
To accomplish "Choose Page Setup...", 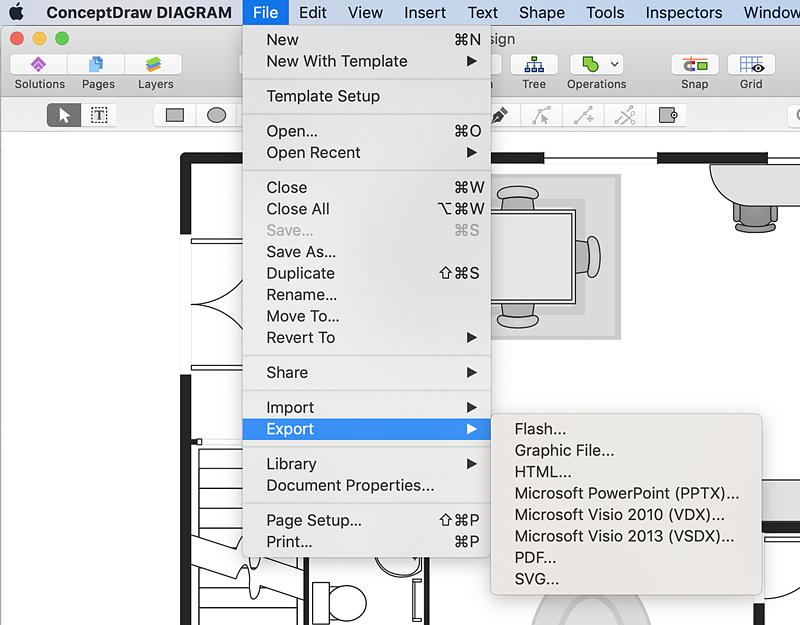I will point(366,520).
